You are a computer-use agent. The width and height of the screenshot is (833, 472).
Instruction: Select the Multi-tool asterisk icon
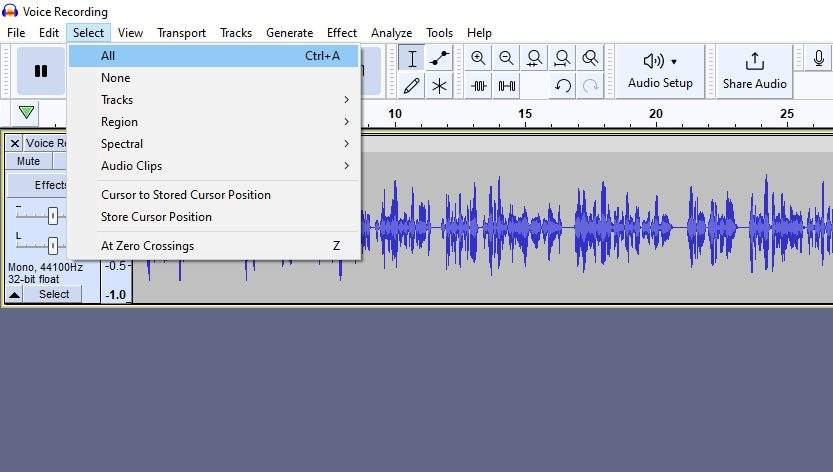click(x=439, y=86)
